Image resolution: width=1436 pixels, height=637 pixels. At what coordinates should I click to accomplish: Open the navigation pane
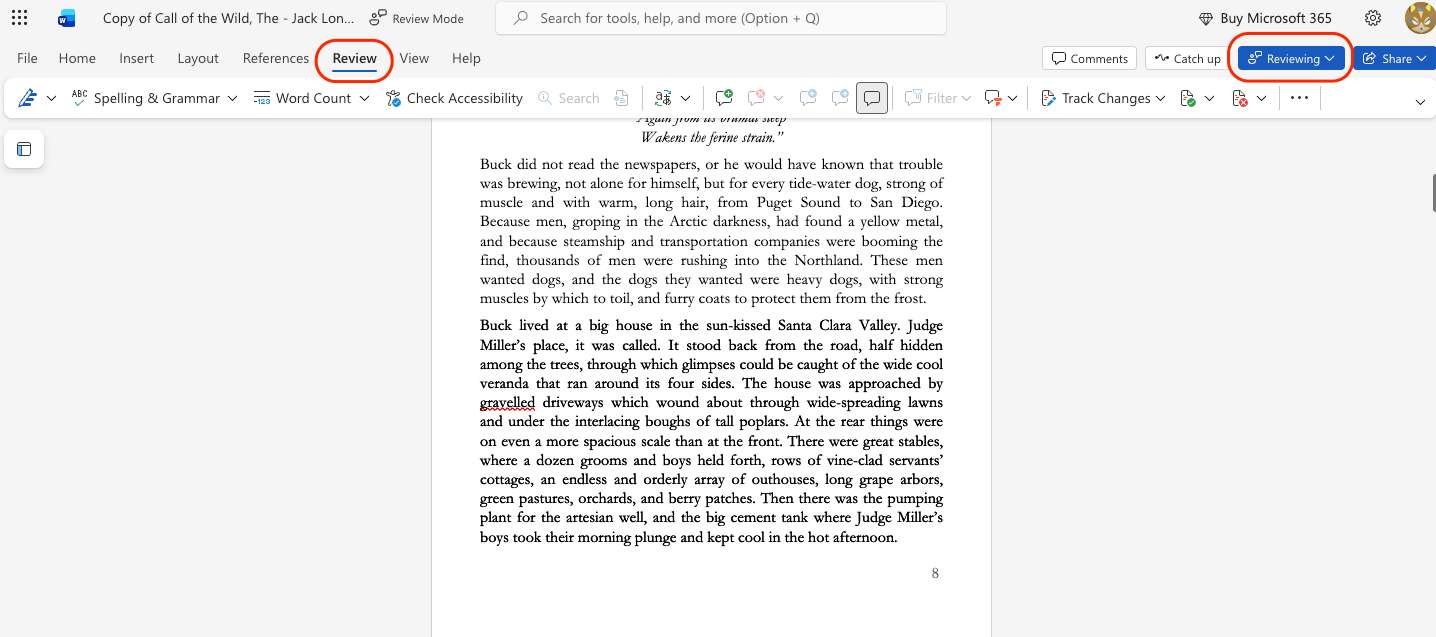click(24, 149)
